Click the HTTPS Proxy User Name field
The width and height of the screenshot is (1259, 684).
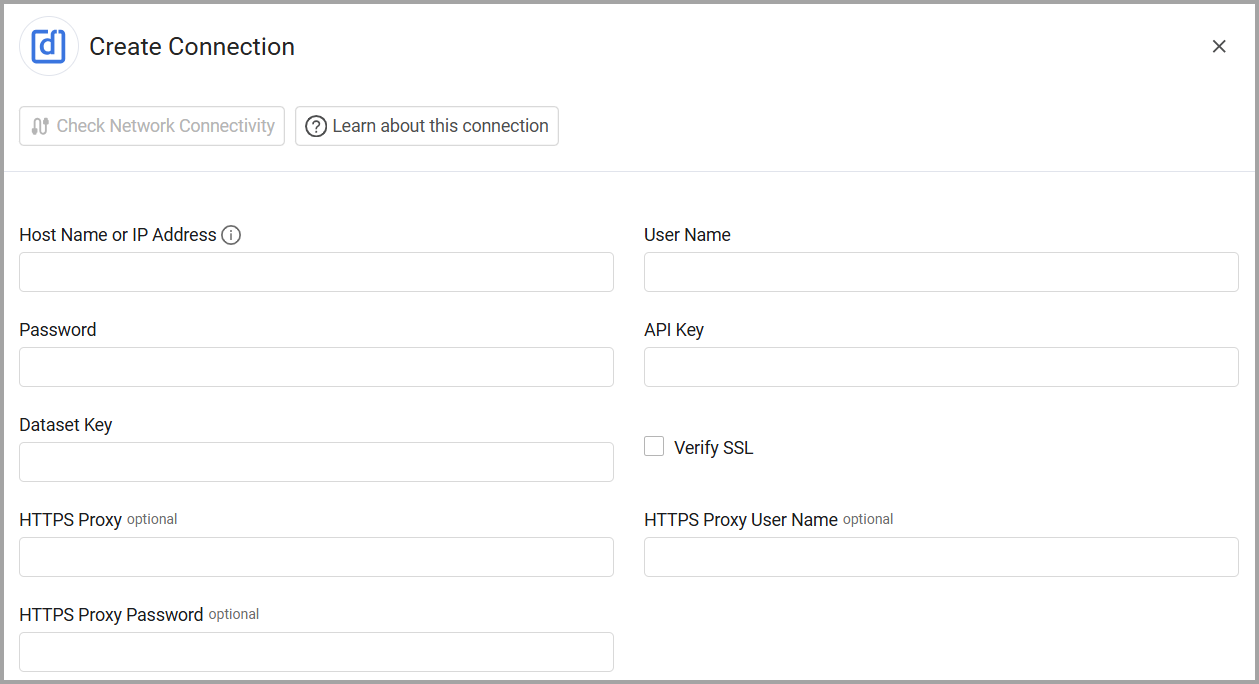pyautogui.click(x=941, y=557)
